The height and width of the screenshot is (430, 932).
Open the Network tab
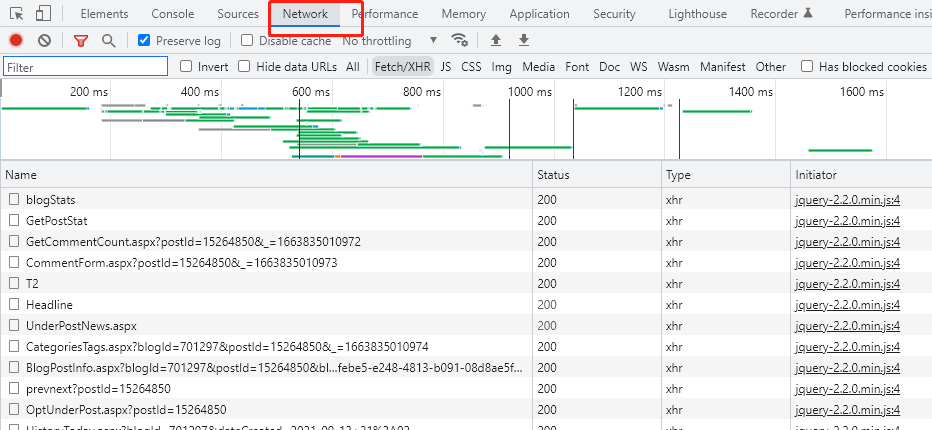pos(306,14)
